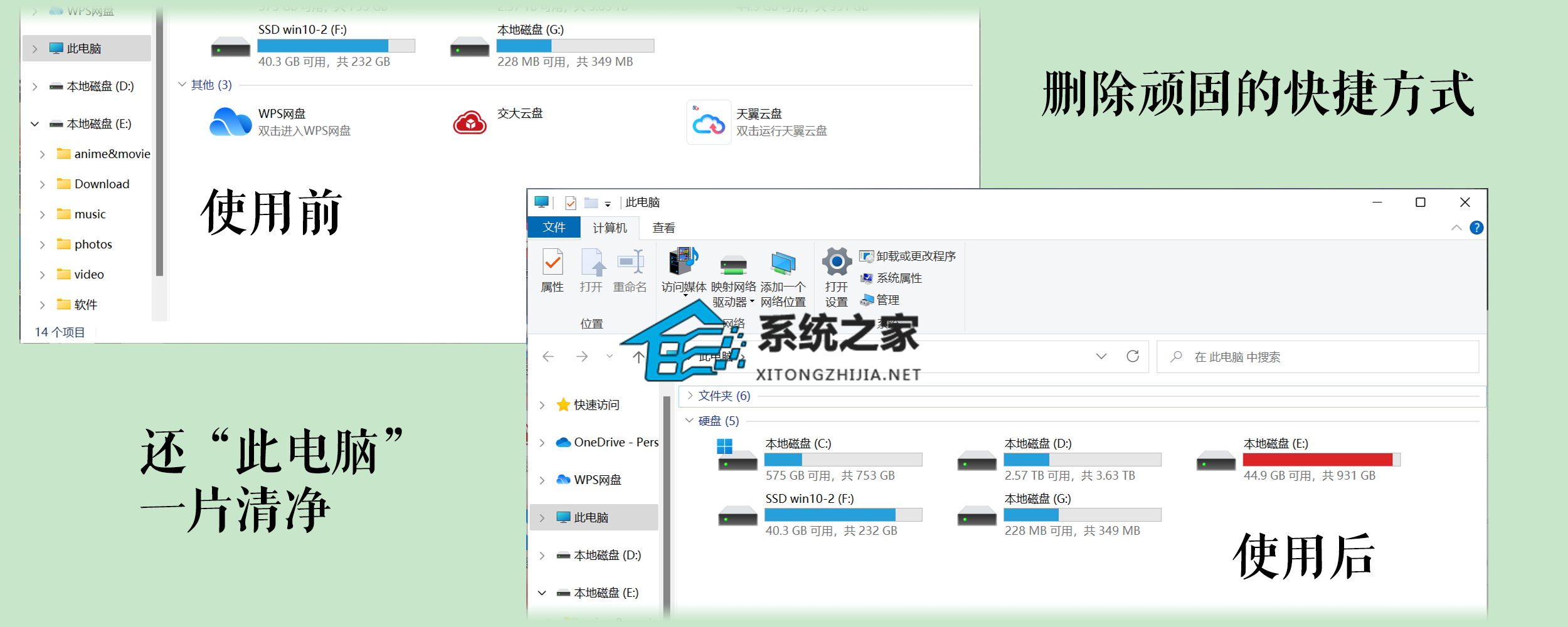
Task: Open Download folder in back sidebar
Action: 93,184
